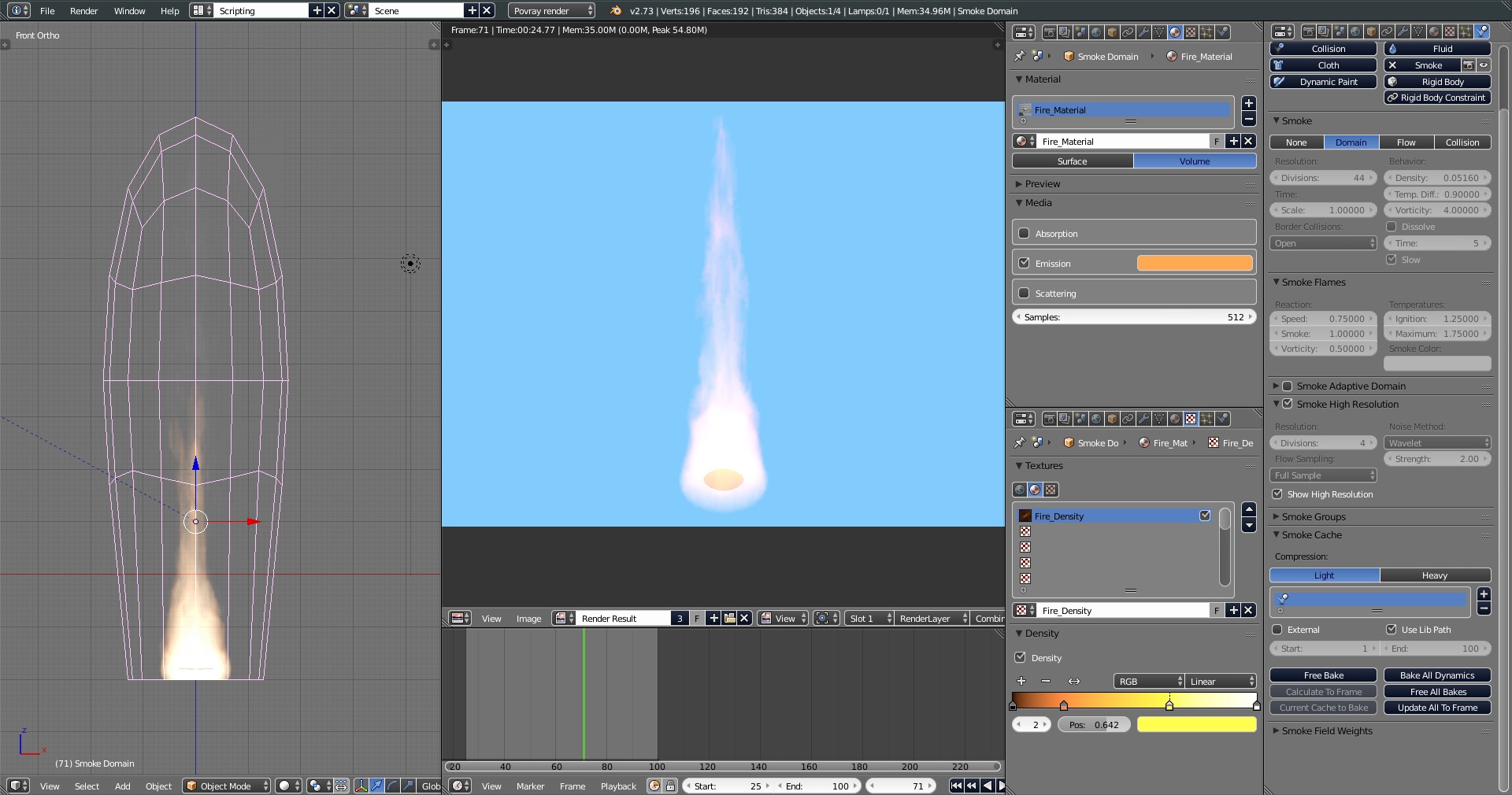Open the Povray render engine dropdown

pos(551,11)
